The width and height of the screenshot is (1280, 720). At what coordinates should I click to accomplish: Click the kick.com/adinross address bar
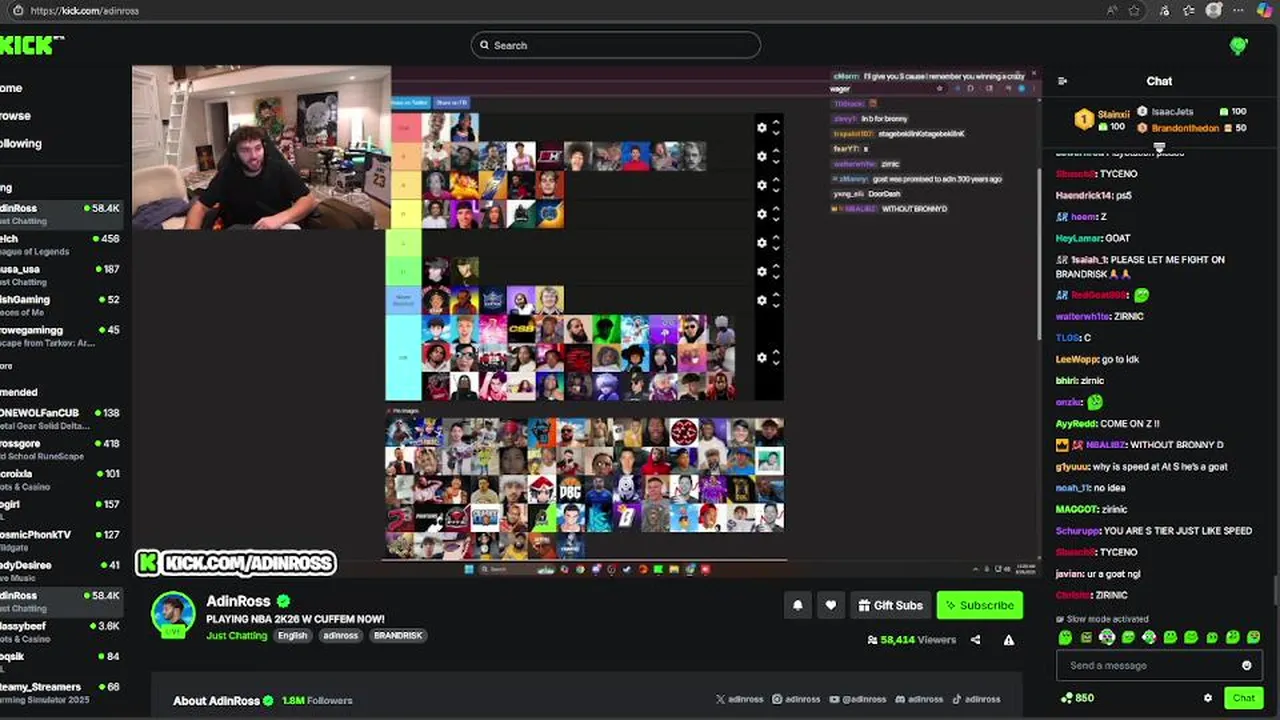point(84,10)
